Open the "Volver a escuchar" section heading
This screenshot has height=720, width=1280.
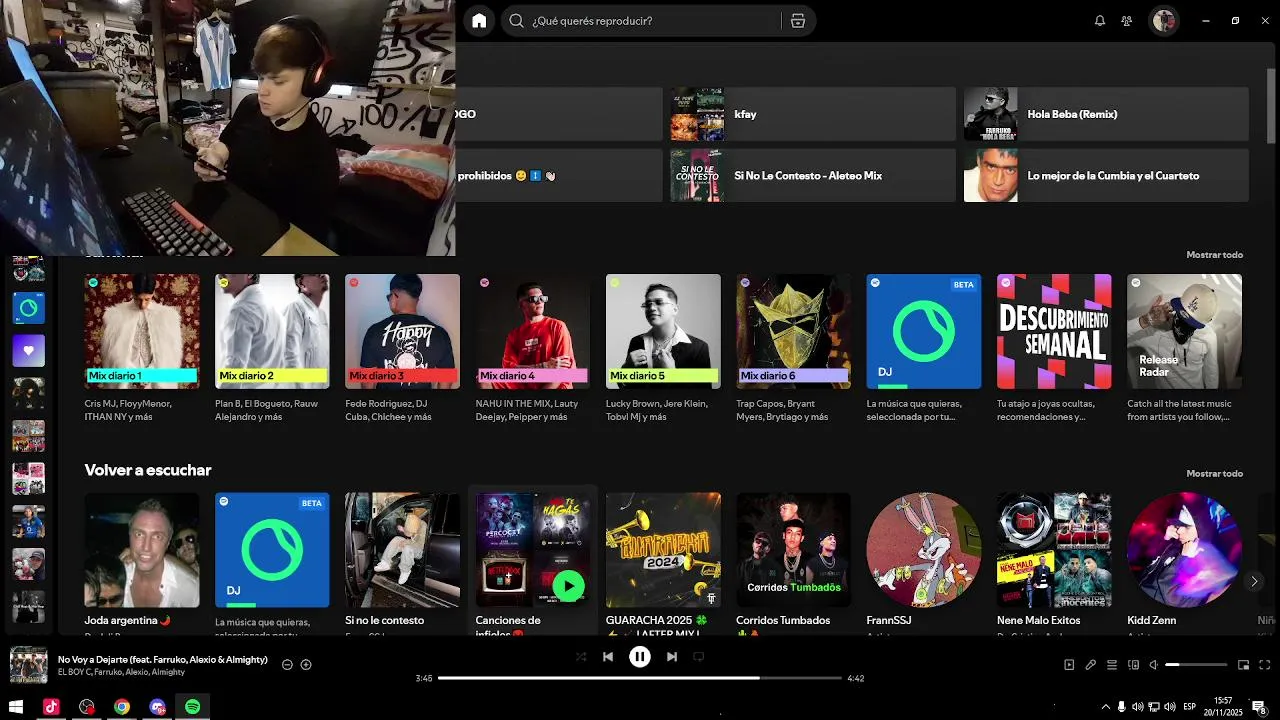pyautogui.click(x=148, y=470)
